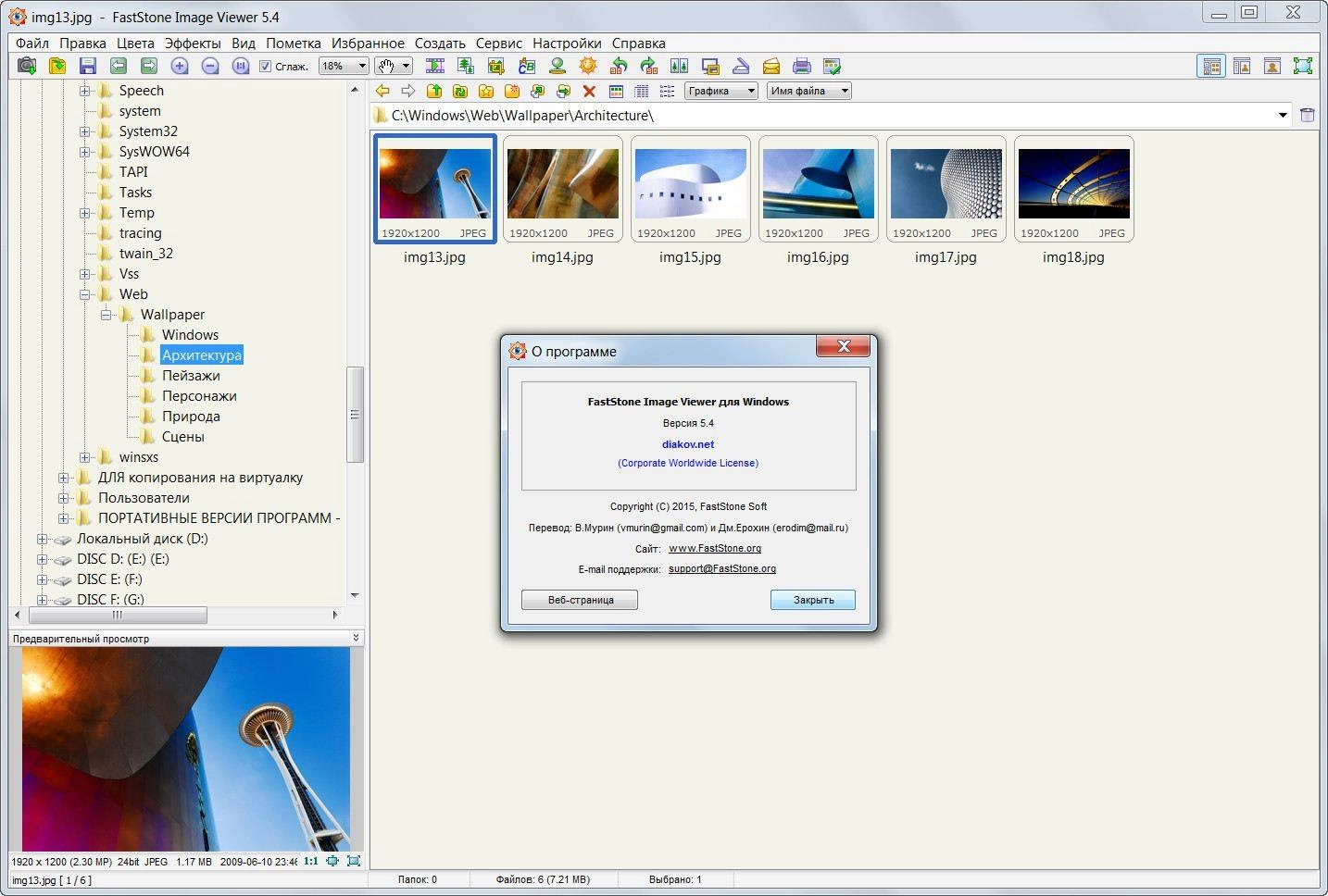Collapse the Wallpaper folder node

point(106,315)
